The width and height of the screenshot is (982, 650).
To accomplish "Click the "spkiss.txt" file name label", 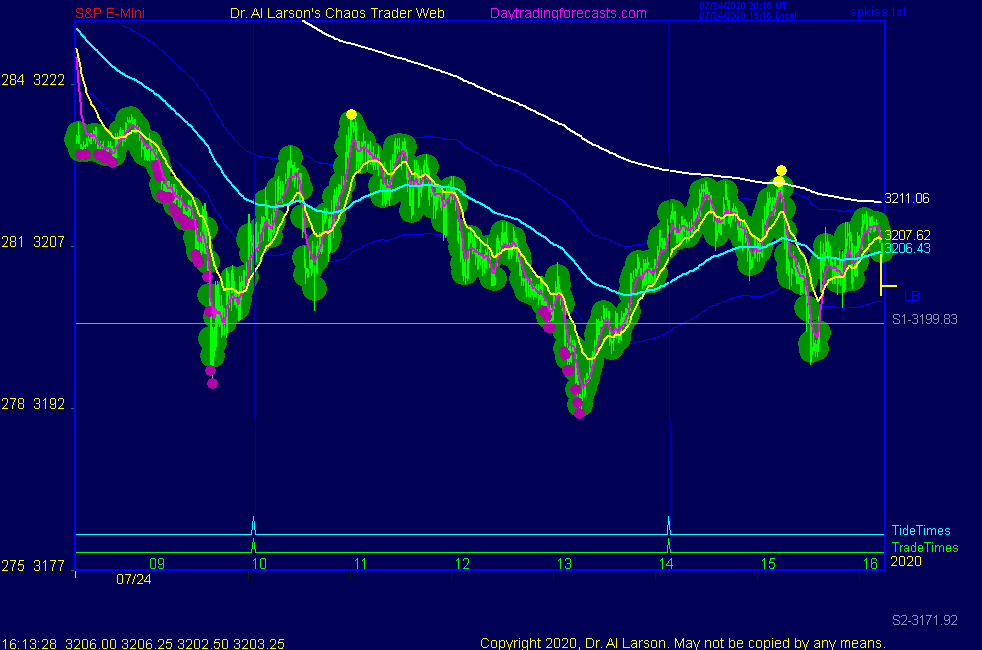I will pyautogui.click(x=878, y=11).
